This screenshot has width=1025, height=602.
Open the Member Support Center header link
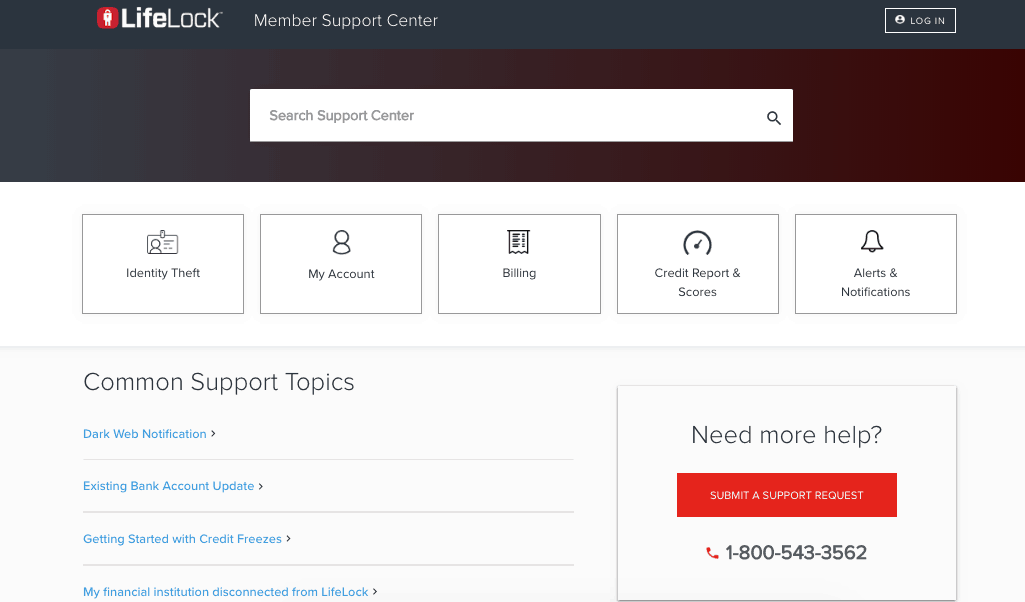click(345, 20)
